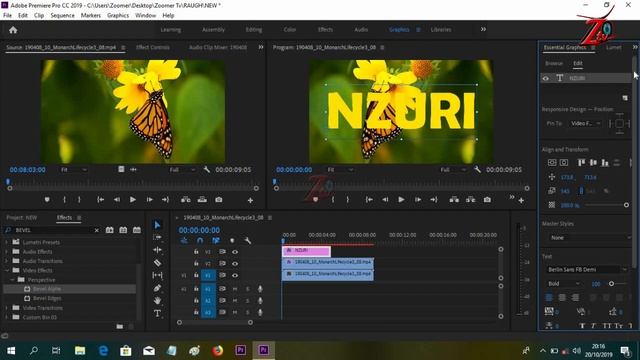The image size is (640, 360).
Task: Open the Sequence menu
Action: pos(62,16)
